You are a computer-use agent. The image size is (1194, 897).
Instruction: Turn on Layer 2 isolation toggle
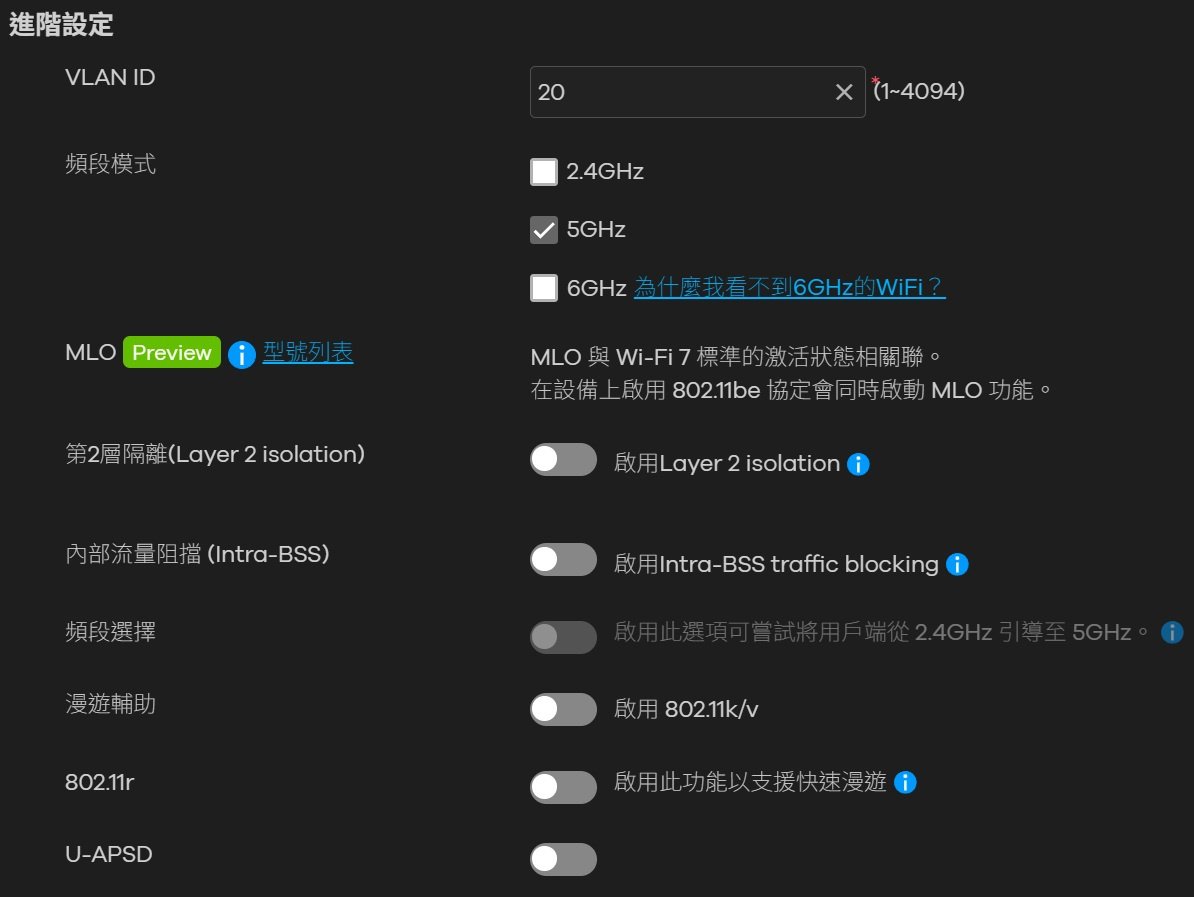[x=563, y=459]
